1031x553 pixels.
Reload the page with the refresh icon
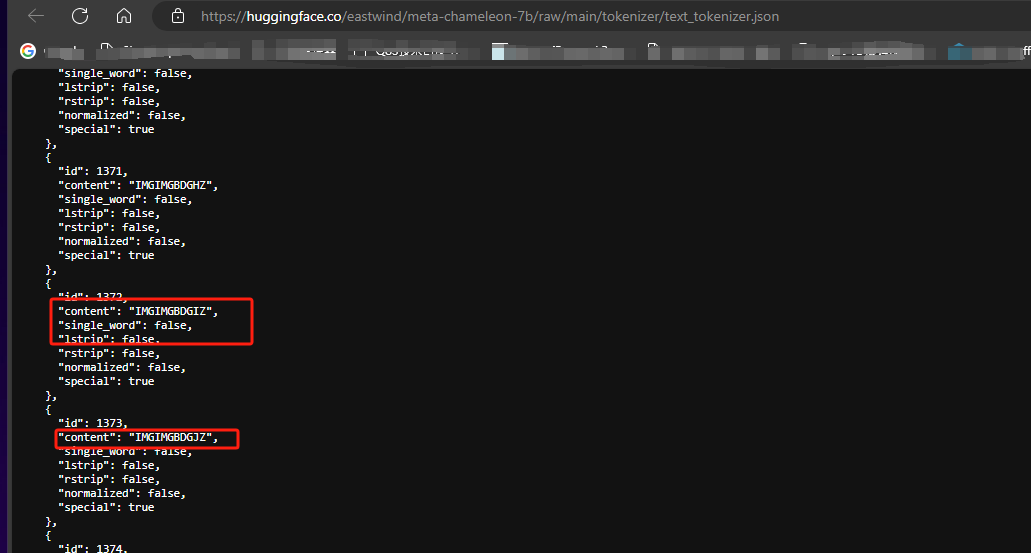80,16
